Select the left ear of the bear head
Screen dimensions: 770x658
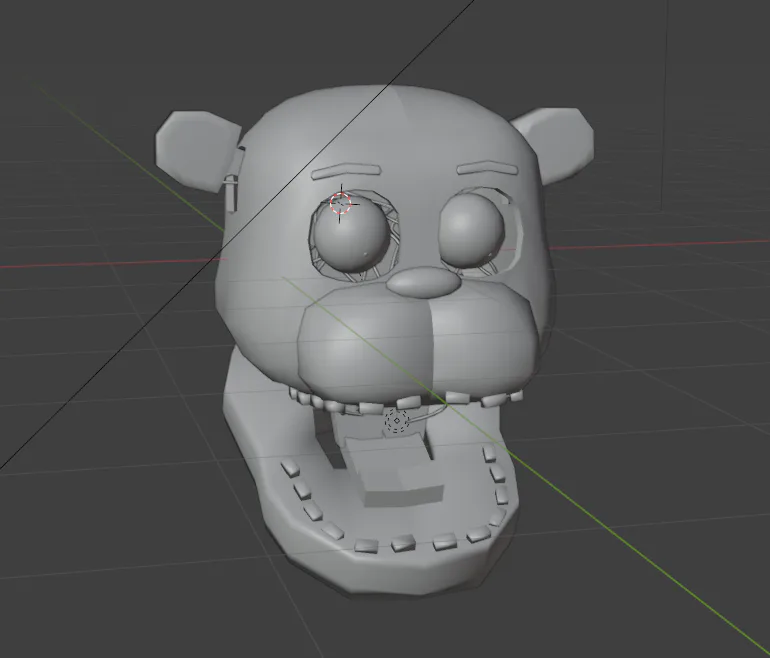(x=198, y=151)
